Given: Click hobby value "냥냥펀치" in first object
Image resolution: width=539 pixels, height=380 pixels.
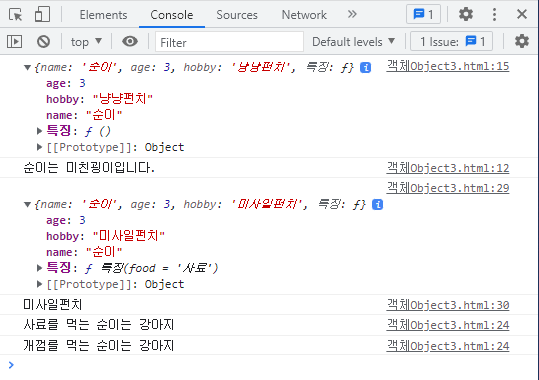Looking at the screenshot, I should point(123,99).
